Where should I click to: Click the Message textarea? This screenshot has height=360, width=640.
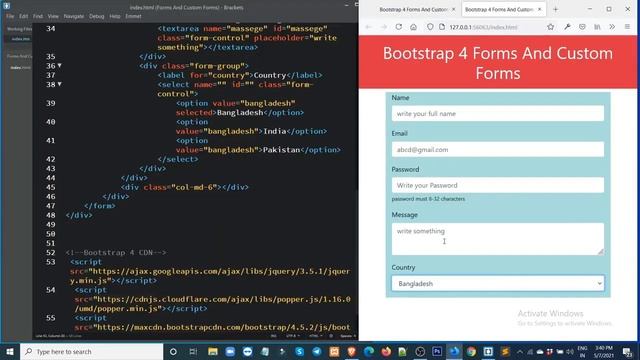click(498, 239)
